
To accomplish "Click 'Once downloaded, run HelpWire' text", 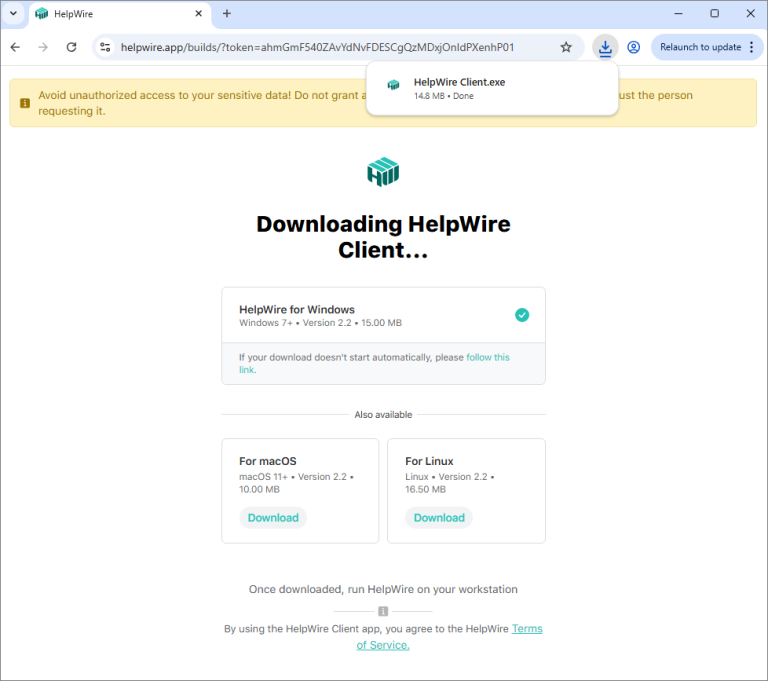I will pyautogui.click(x=383, y=589).
